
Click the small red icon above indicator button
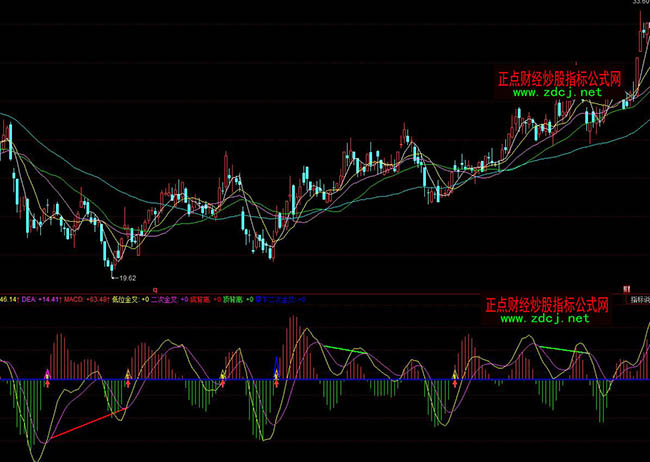tap(626, 287)
